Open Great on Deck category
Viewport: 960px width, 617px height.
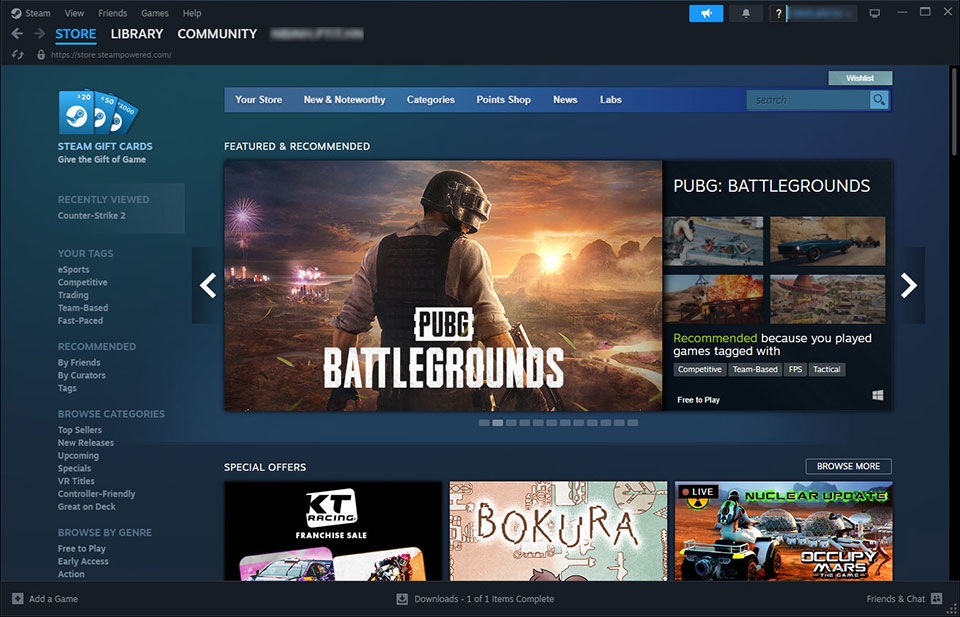[x=86, y=506]
